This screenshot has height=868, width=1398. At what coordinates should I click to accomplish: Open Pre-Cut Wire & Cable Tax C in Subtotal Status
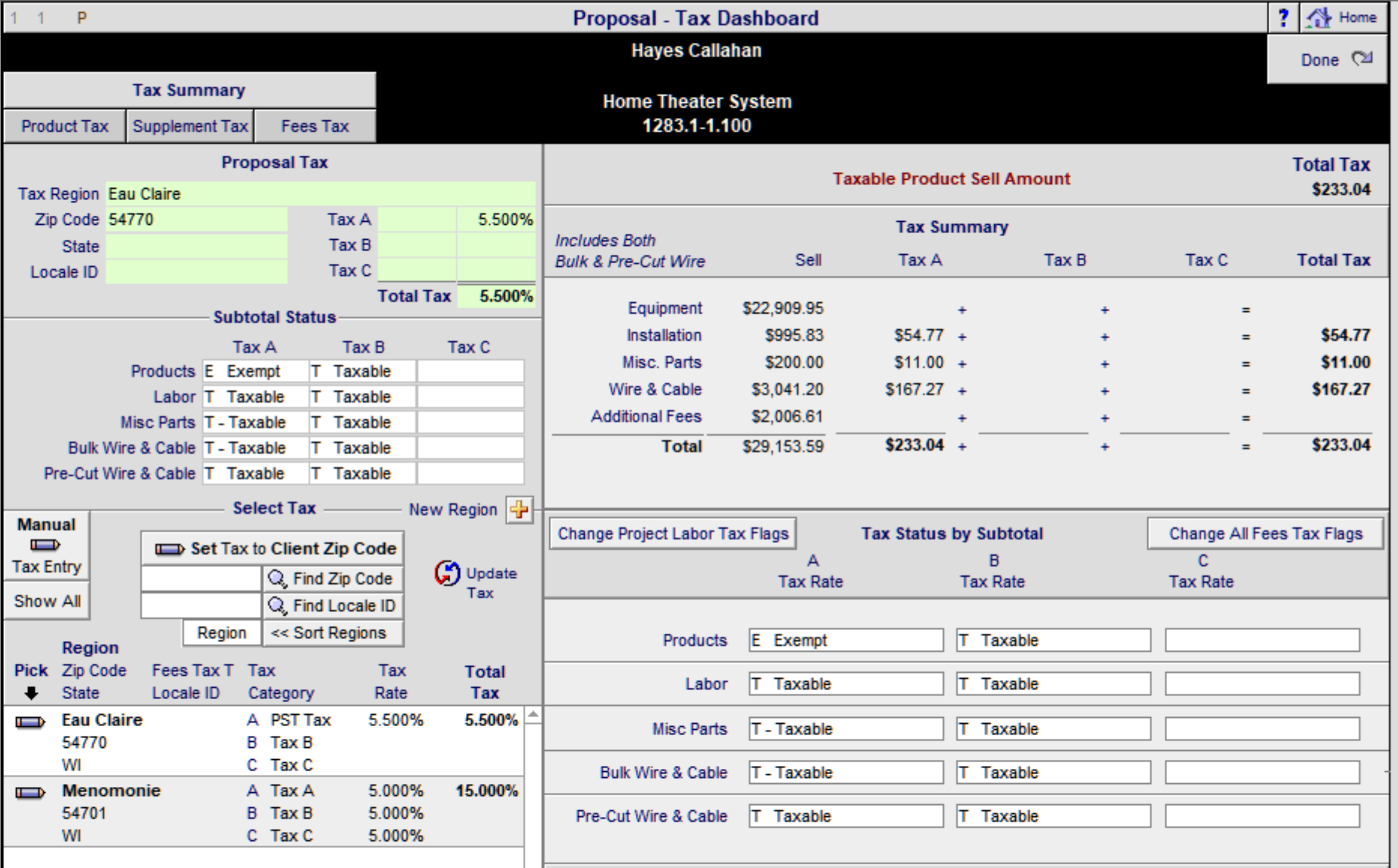coord(471,474)
